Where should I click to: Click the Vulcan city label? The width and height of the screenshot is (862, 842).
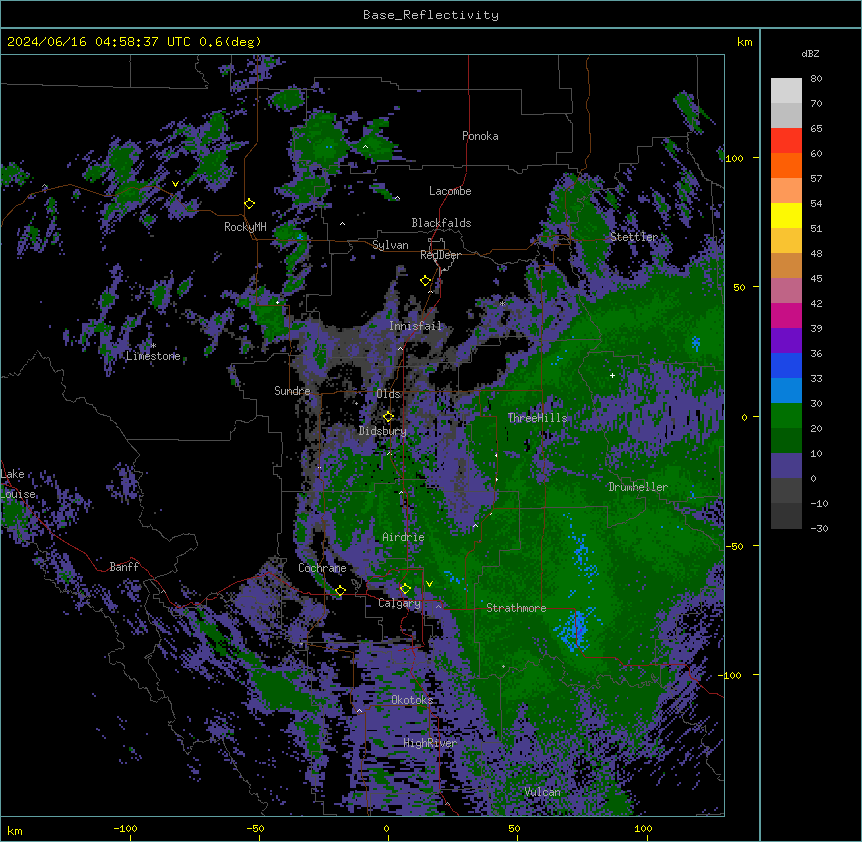[x=543, y=792]
